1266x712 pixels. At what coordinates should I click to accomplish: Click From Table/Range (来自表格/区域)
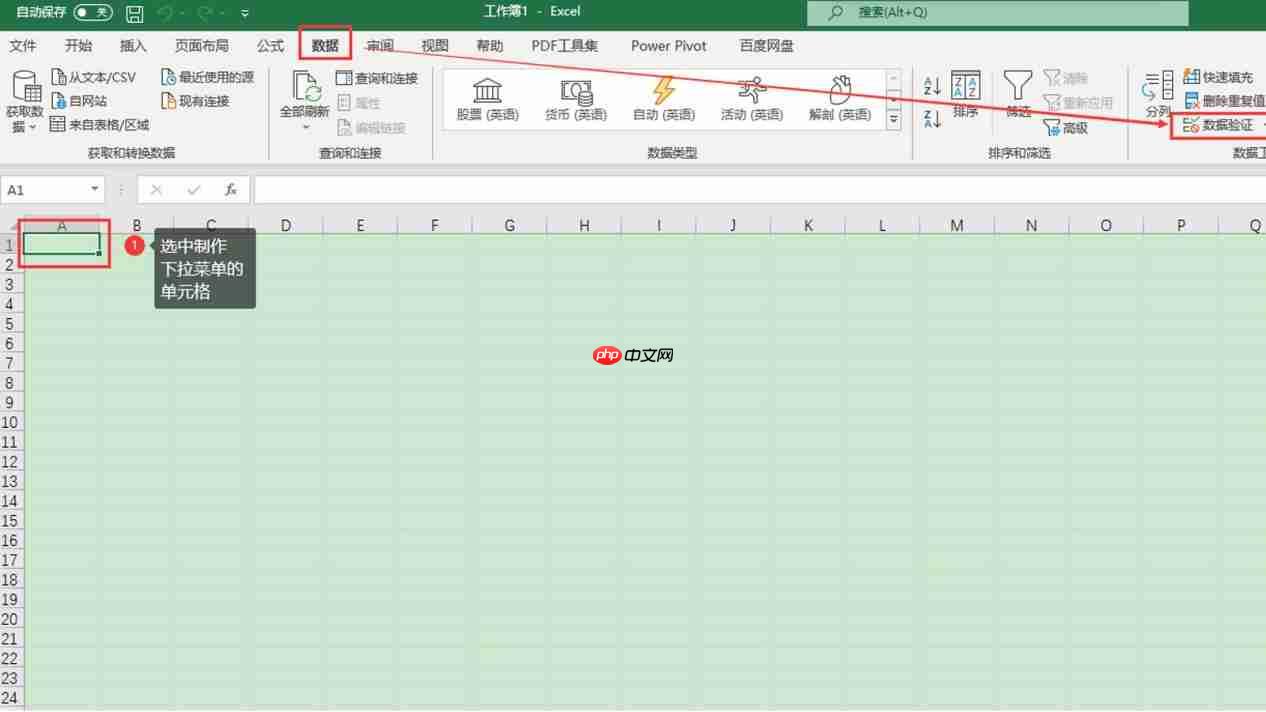tap(100, 125)
